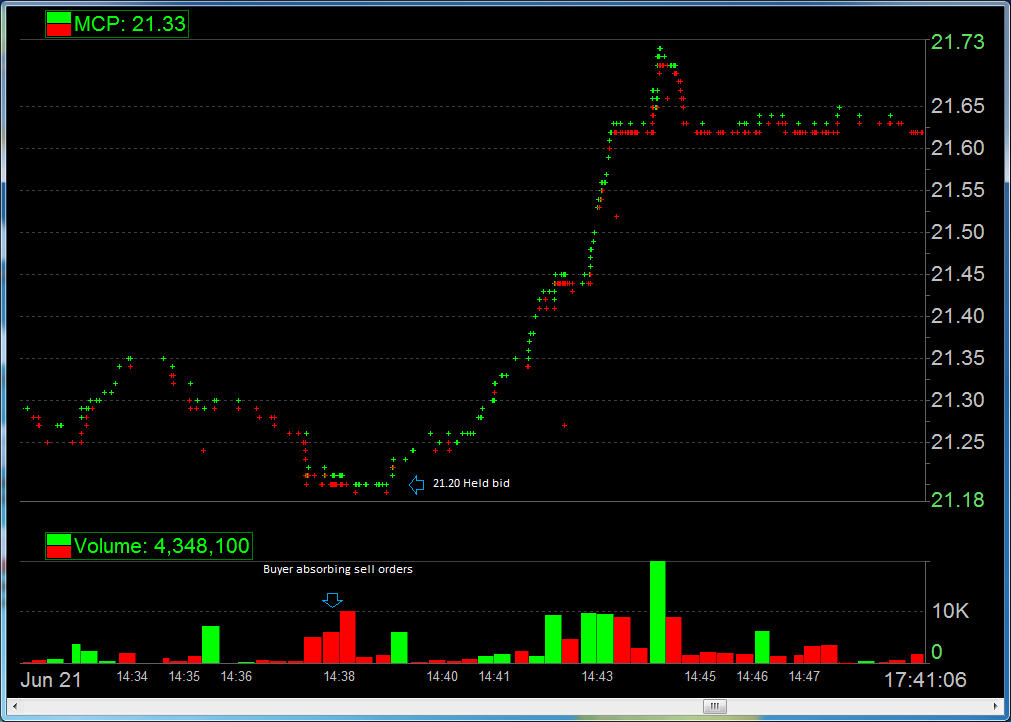Viewport: 1011px width, 722px height.
Task: Click the 14:47 time axis label
Action: [804, 677]
